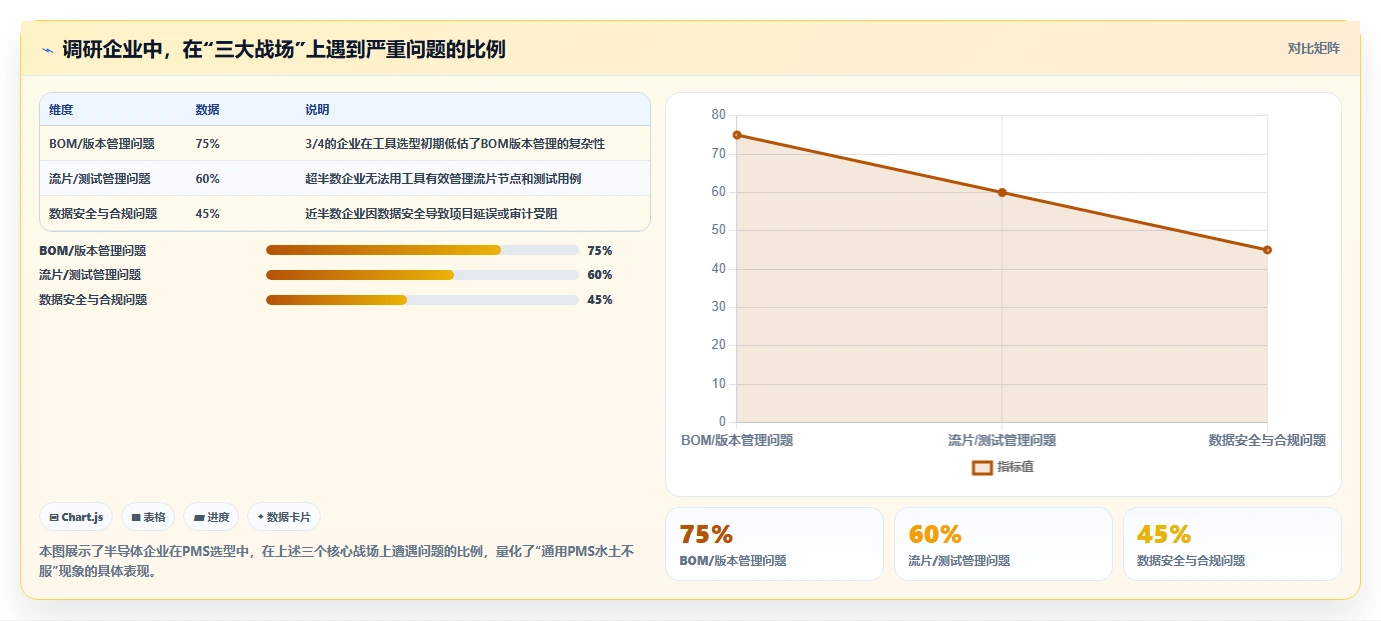
Task: Click the 维度 column header
Action: coord(61,110)
